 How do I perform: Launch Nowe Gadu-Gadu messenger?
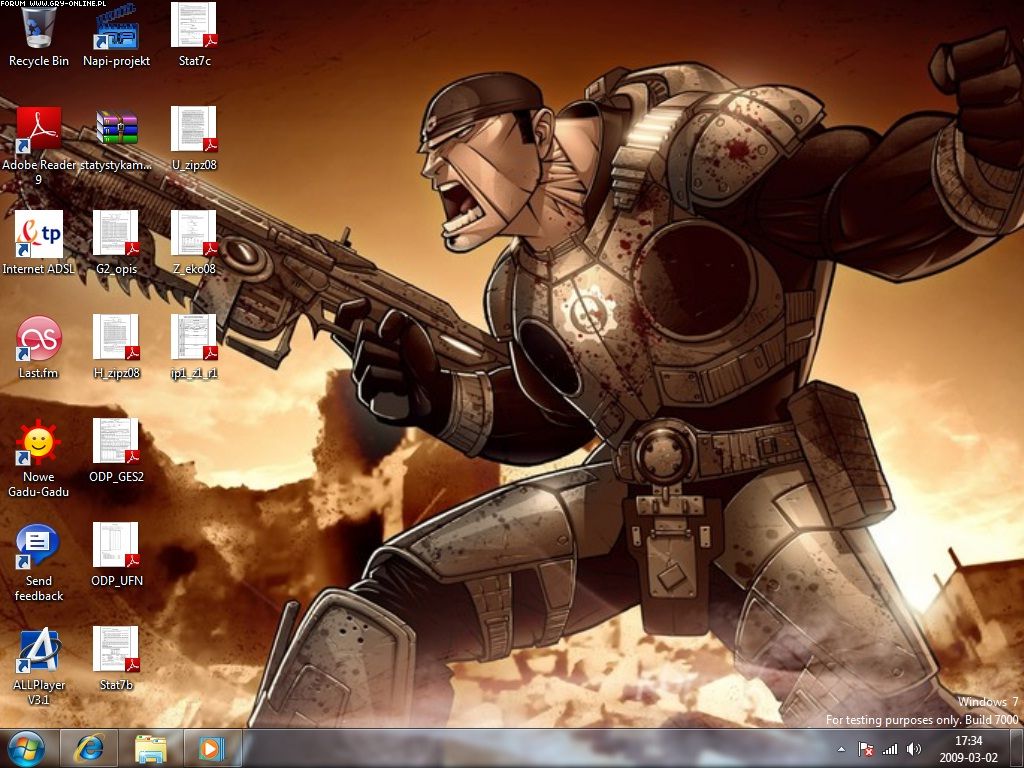39,442
